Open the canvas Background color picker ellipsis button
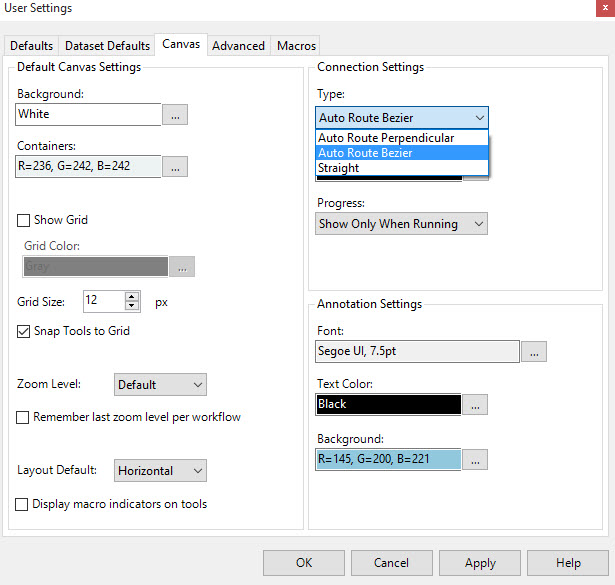The image size is (615, 585). (175, 115)
